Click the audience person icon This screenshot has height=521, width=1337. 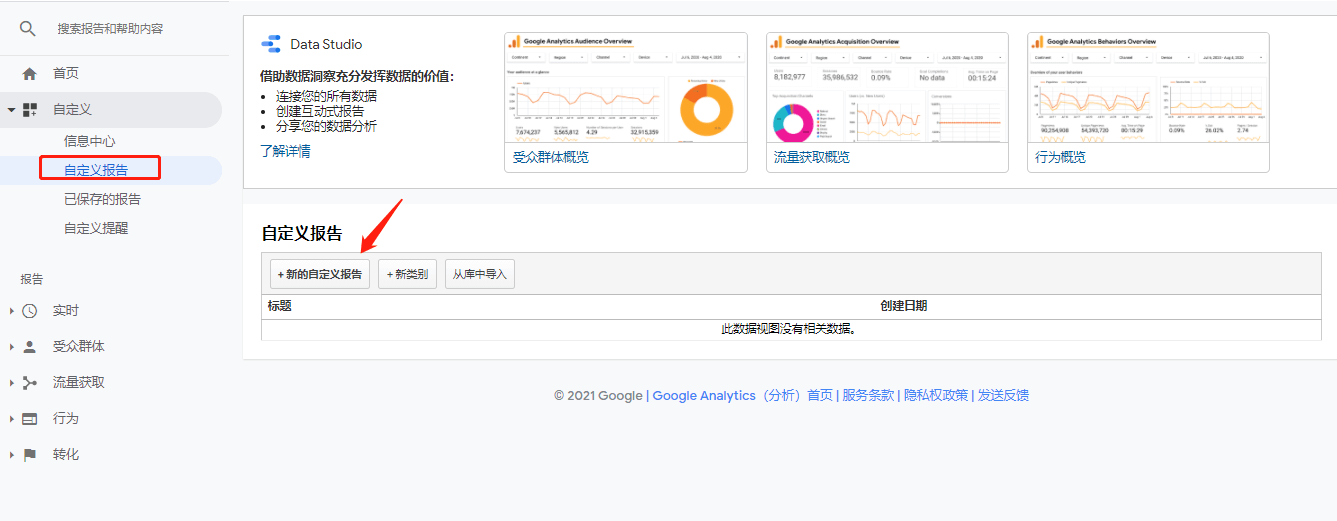click(30, 347)
